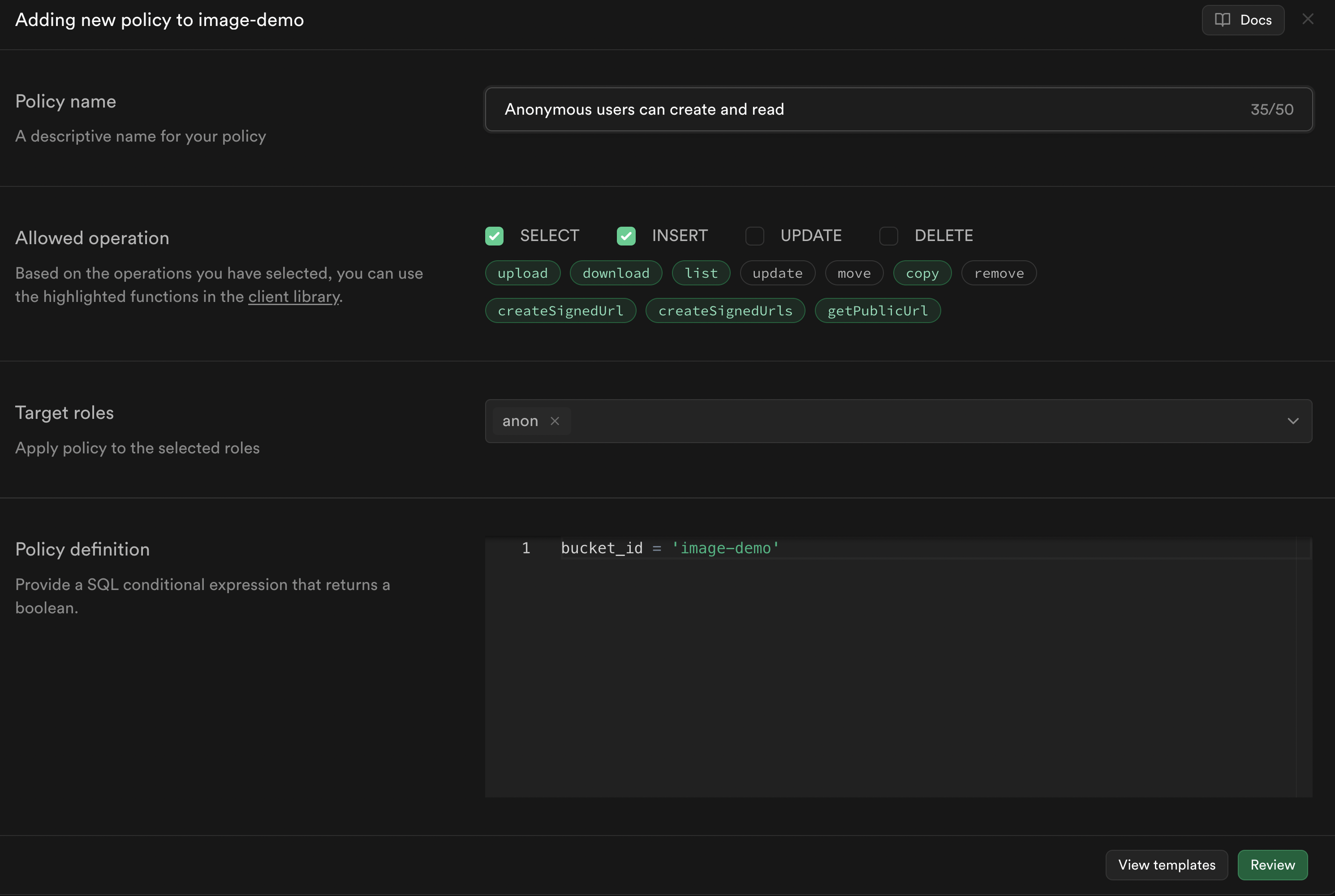Click the getPublicUrl function tag

[877, 311]
